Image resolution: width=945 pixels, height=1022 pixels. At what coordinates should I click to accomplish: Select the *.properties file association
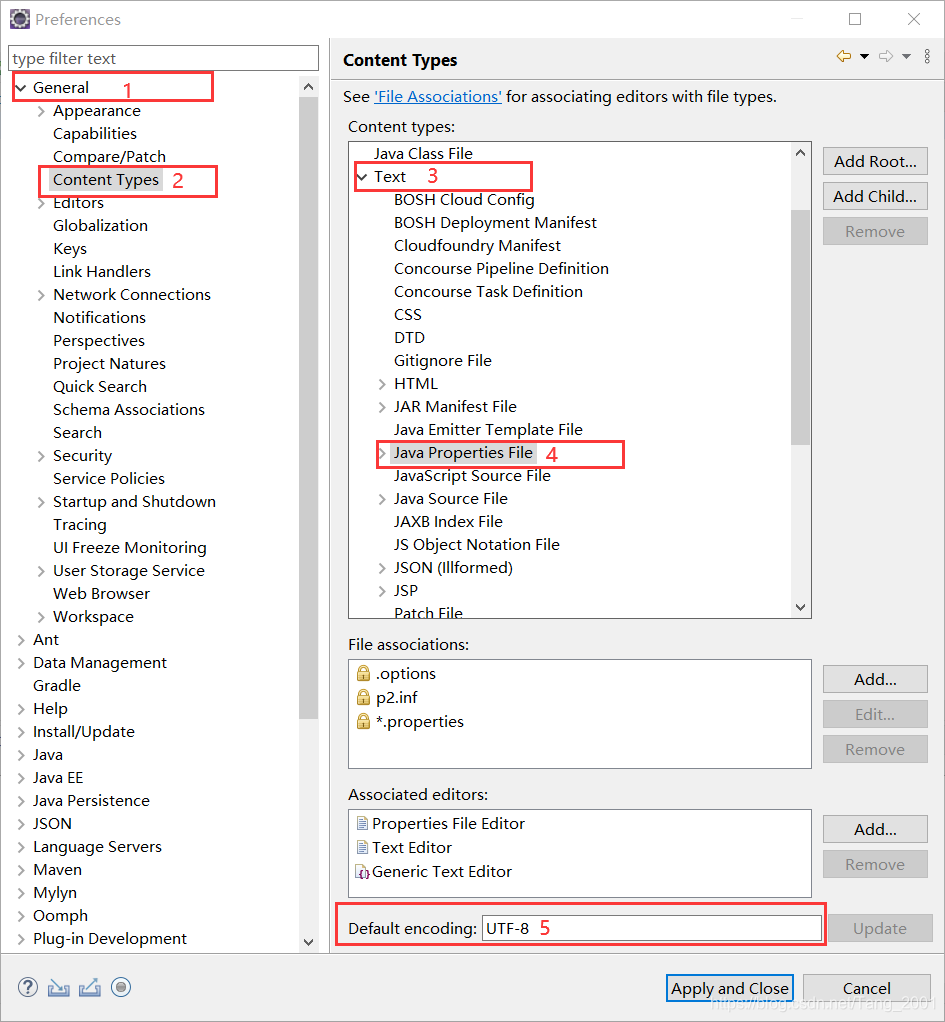tap(411, 722)
